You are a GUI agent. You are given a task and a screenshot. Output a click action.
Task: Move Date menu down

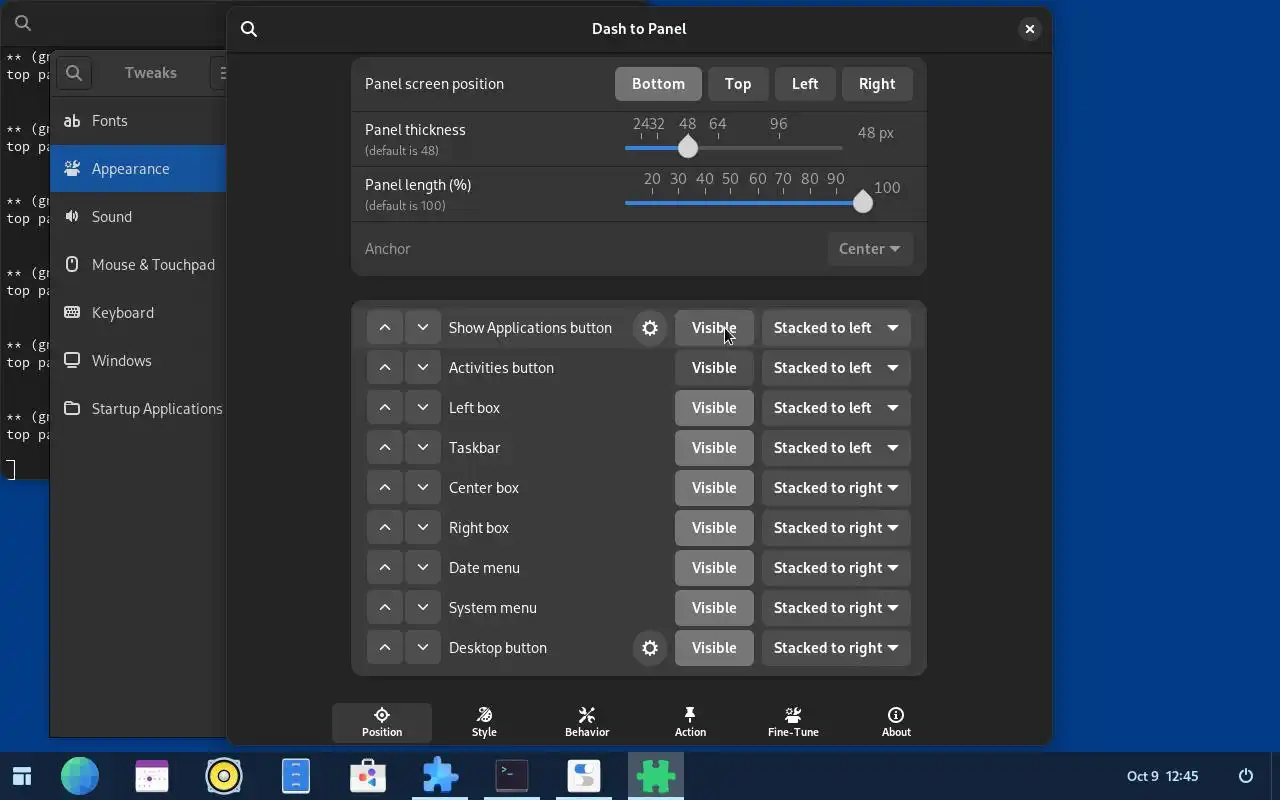pos(423,568)
